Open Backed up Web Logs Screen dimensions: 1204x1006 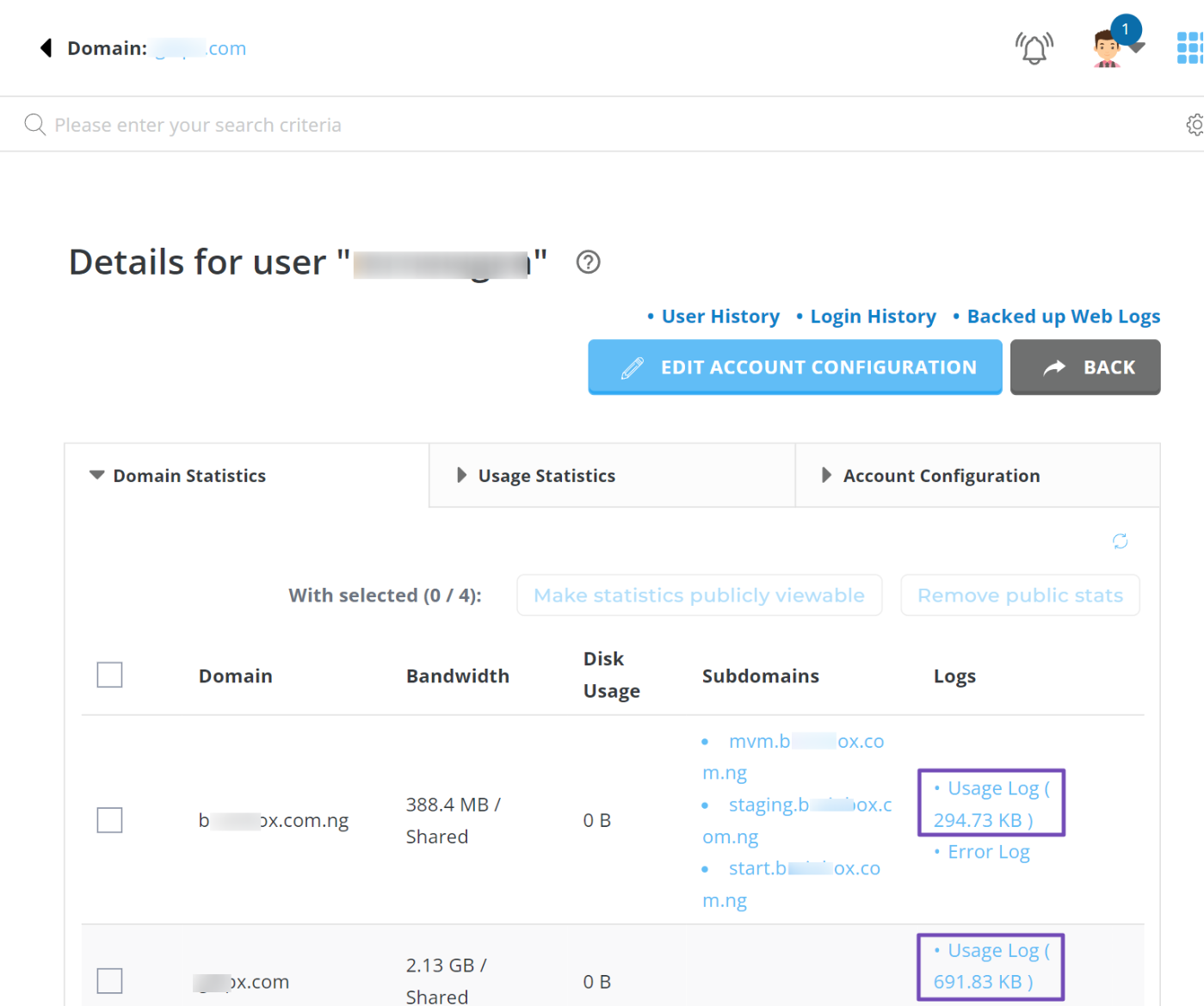point(1063,317)
